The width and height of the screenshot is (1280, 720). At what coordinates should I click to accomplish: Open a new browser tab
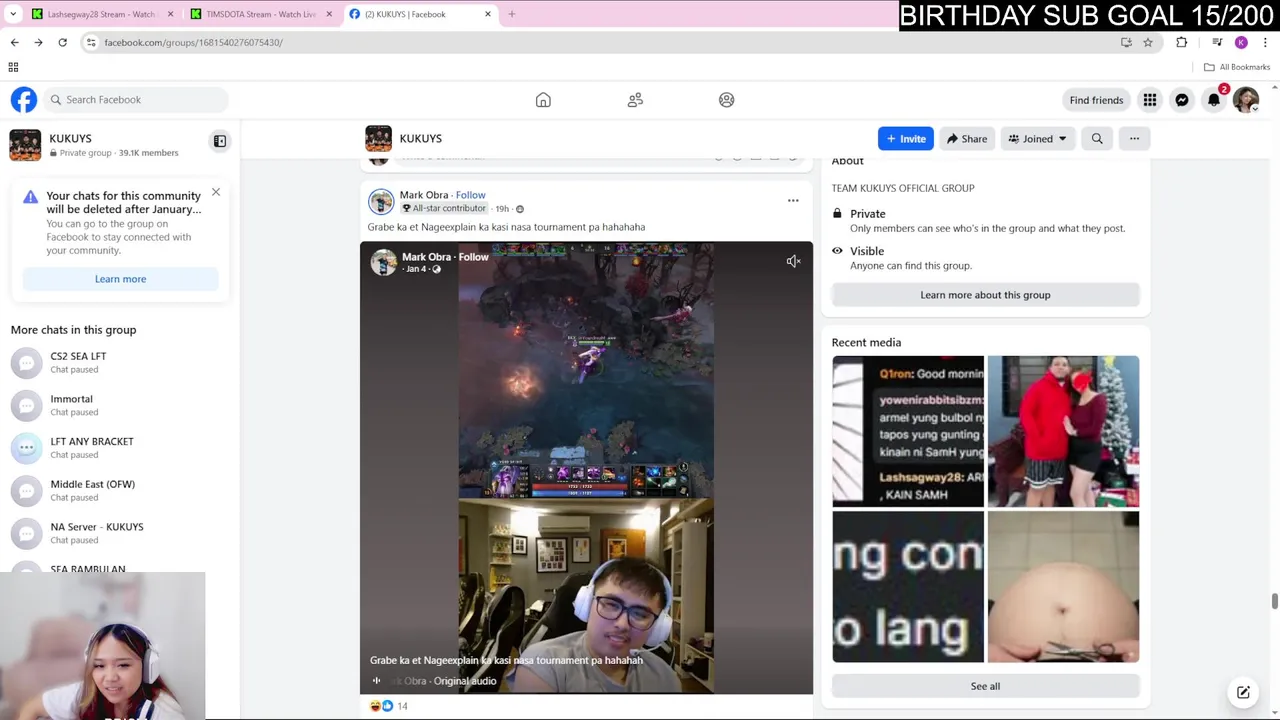tap(512, 14)
